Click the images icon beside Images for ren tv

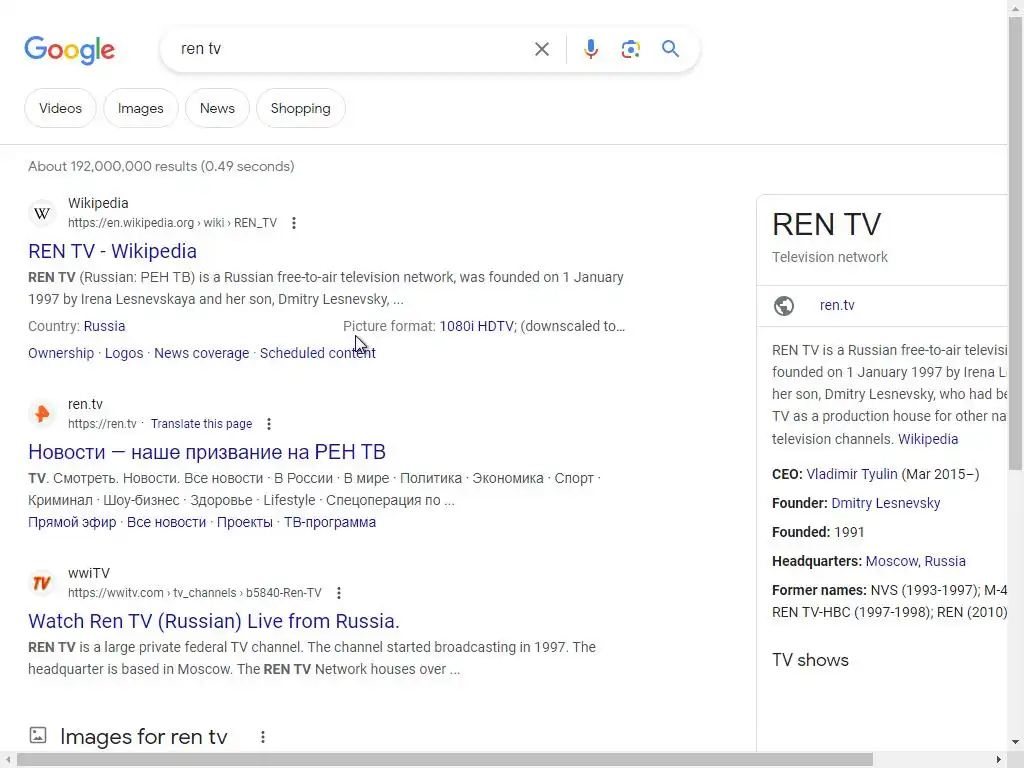pos(38,735)
